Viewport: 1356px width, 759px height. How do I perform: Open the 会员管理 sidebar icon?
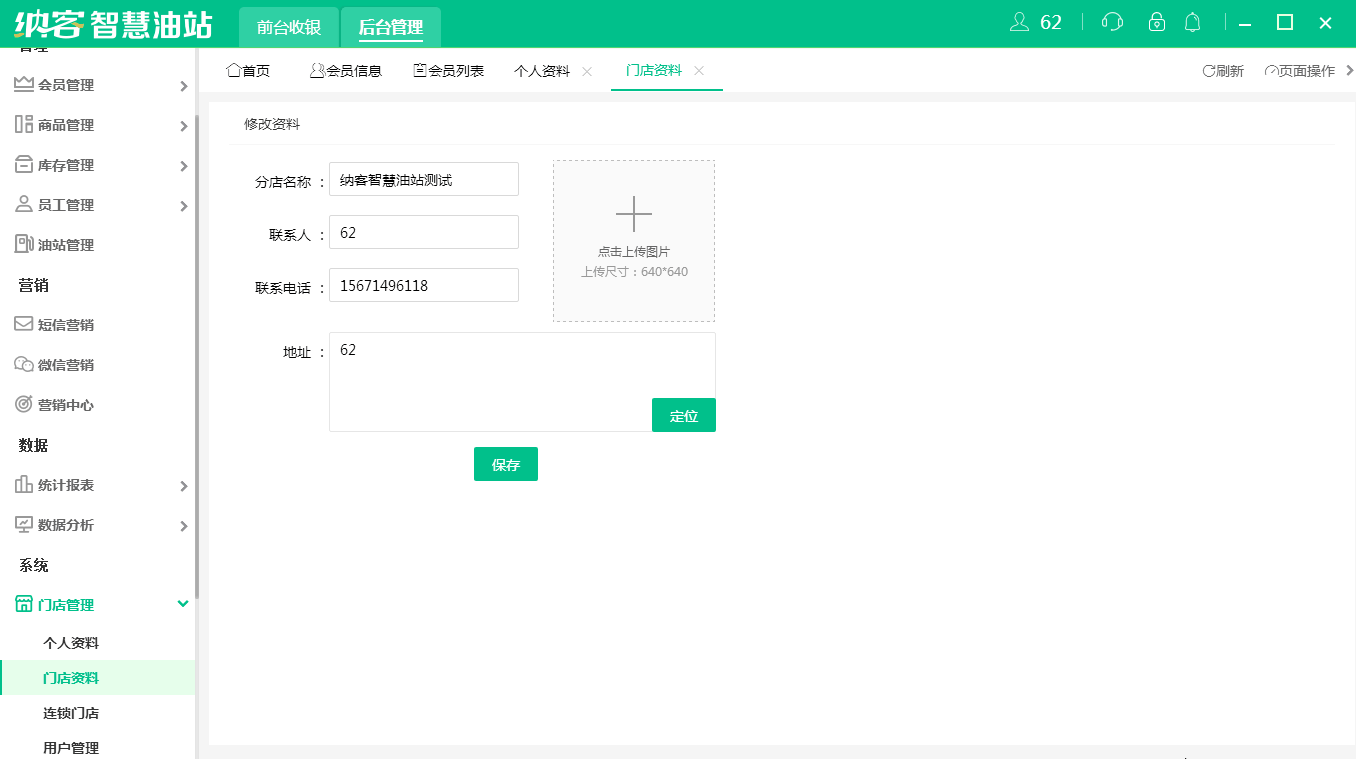[x=21, y=85]
